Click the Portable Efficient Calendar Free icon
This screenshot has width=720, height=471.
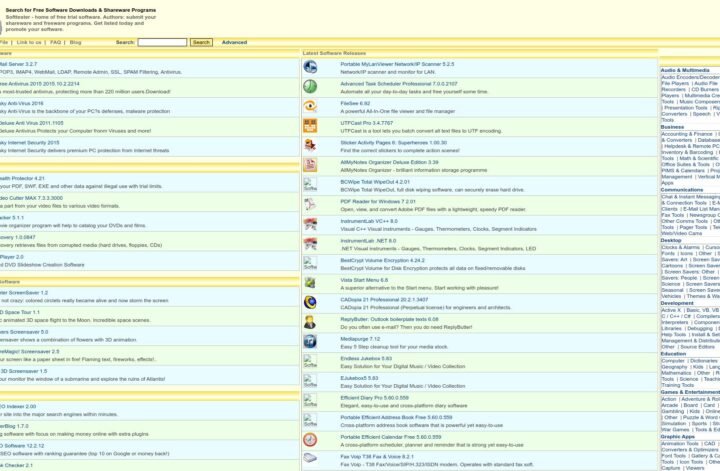pyautogui.click(x=310, y=440)
